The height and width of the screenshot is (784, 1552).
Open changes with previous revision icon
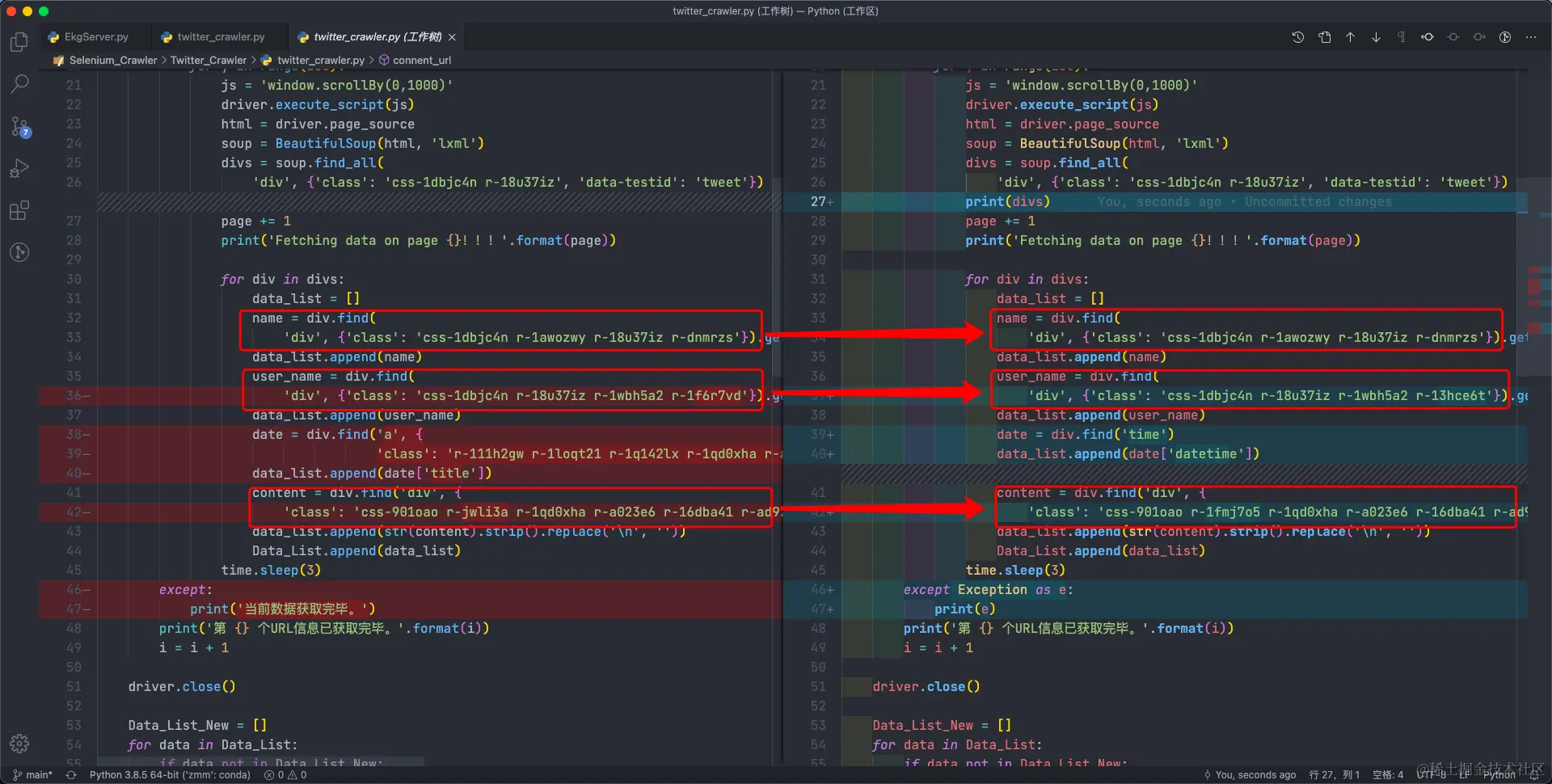(x=1428, y=37)
